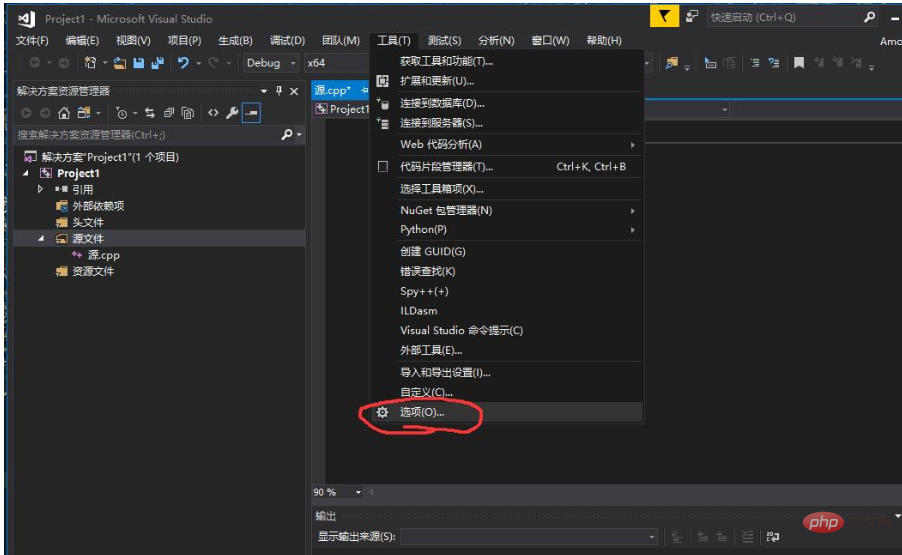Select 获取工具和功能(T)... menu item

[507, 61]
